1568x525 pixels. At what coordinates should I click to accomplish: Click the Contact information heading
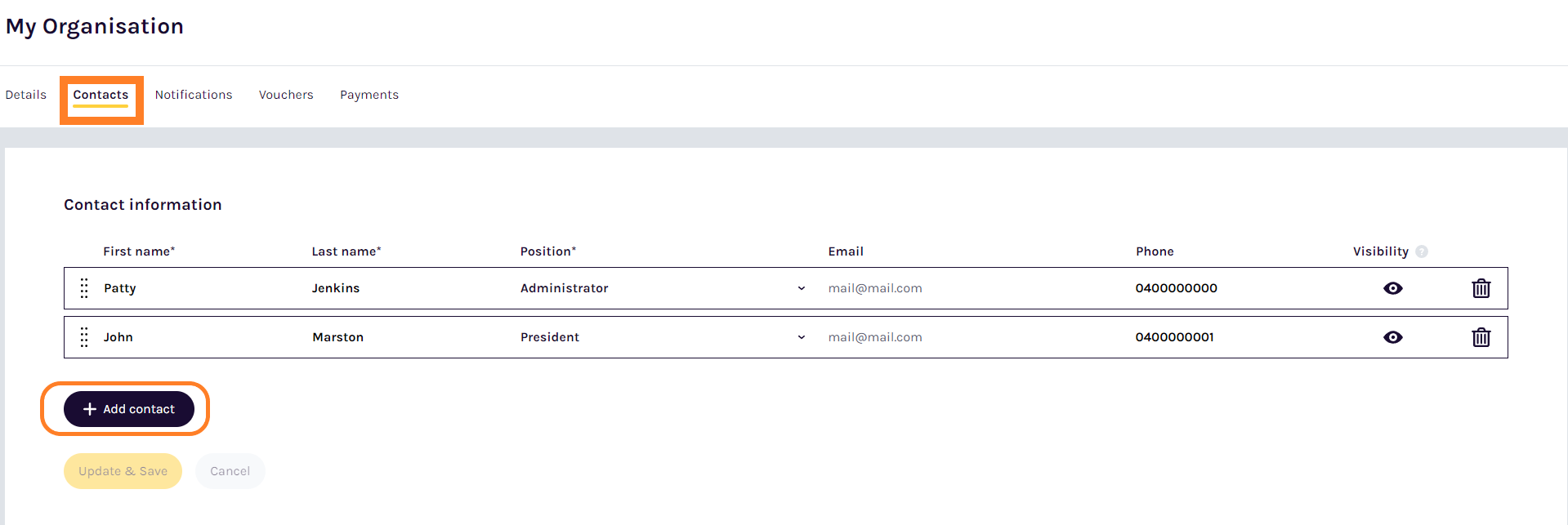[143, 205]
